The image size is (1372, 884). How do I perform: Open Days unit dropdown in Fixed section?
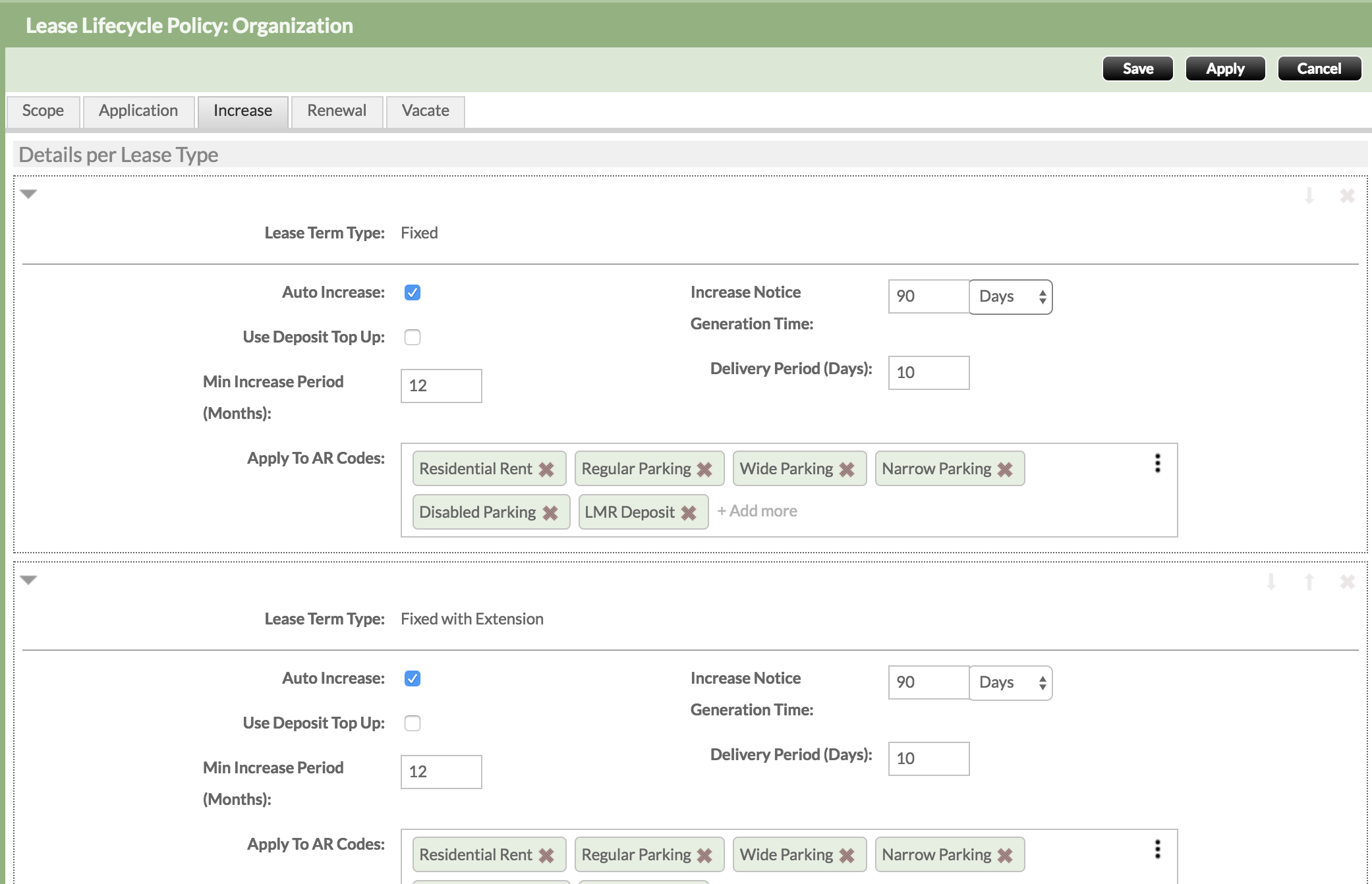[x=1010, y=297]
